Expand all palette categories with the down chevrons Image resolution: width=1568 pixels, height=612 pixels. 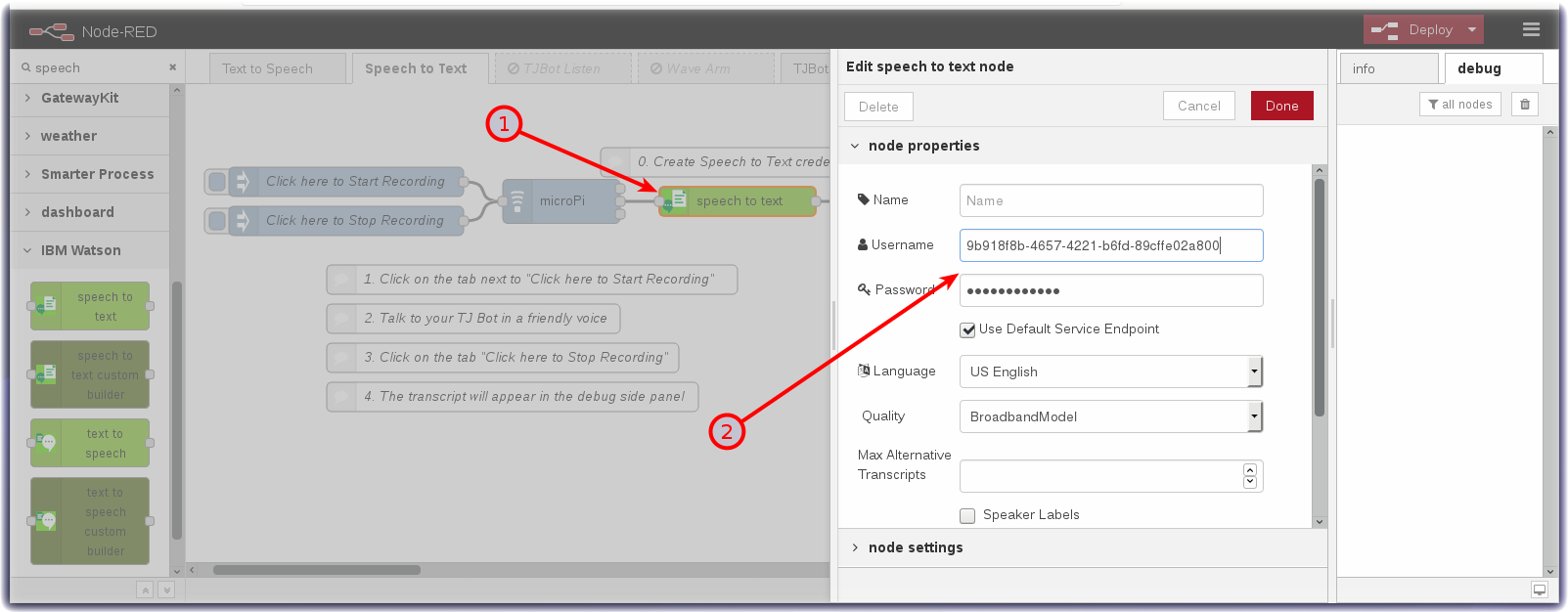point(166,590)
